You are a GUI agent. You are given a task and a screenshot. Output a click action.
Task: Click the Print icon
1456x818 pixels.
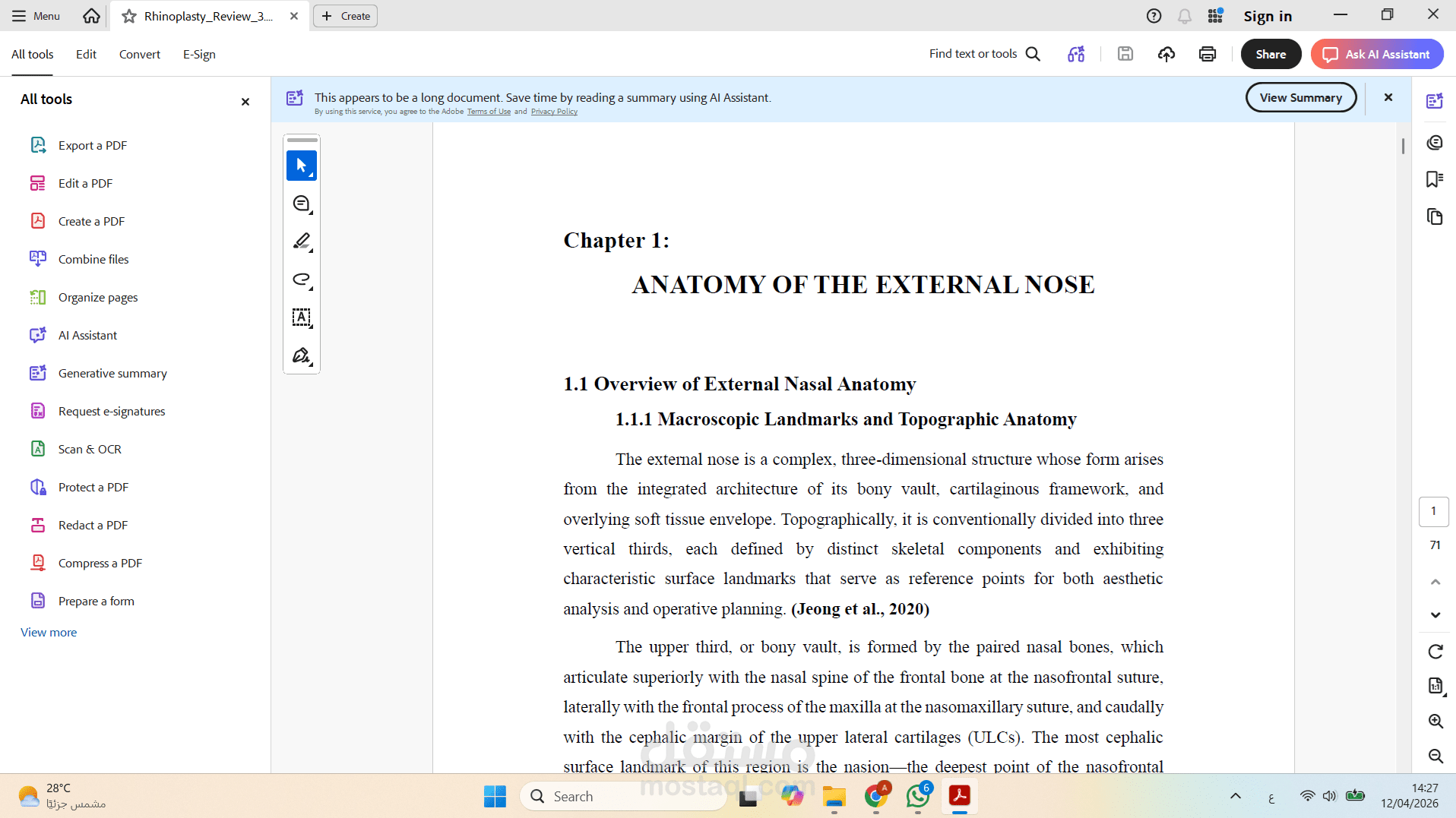(x=1207, y=54)
